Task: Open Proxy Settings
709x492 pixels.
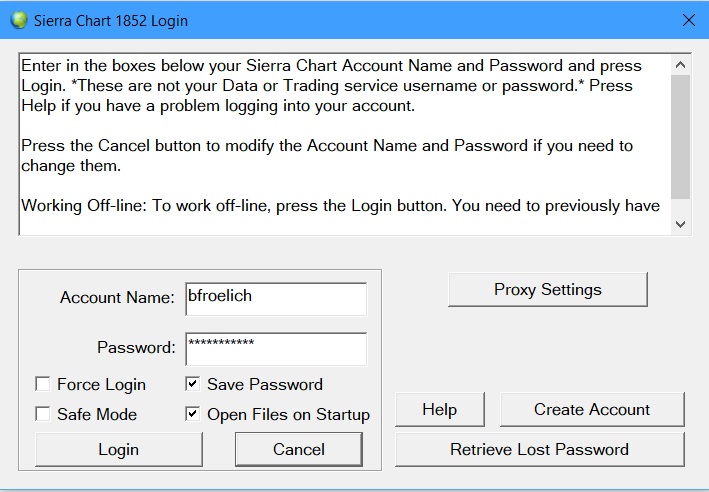Action: tap(548, 289)
